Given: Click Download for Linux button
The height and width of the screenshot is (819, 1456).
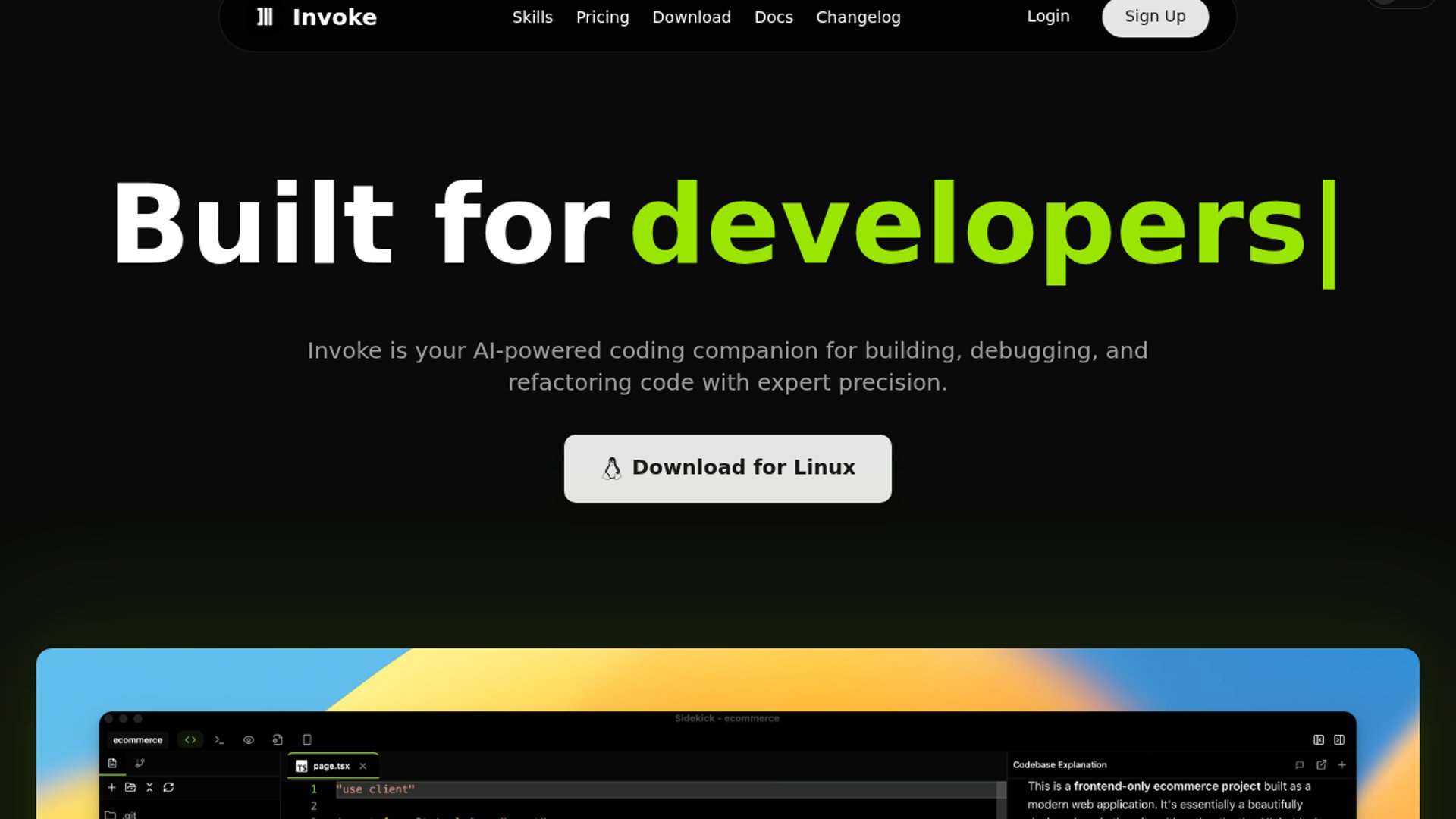Looking at the screenshot, I should (727, 468).
